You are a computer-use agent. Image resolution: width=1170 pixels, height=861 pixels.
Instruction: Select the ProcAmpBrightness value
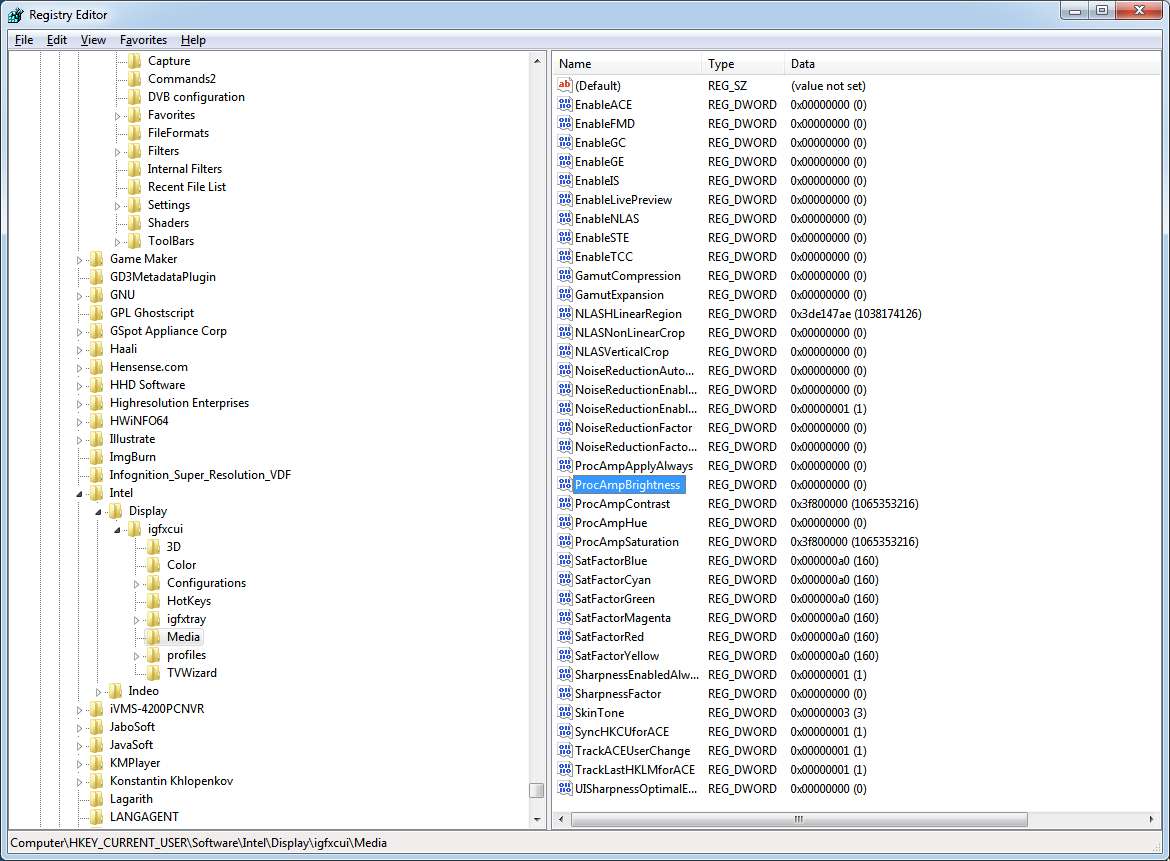pyautogui.click(x=628, y=484)
